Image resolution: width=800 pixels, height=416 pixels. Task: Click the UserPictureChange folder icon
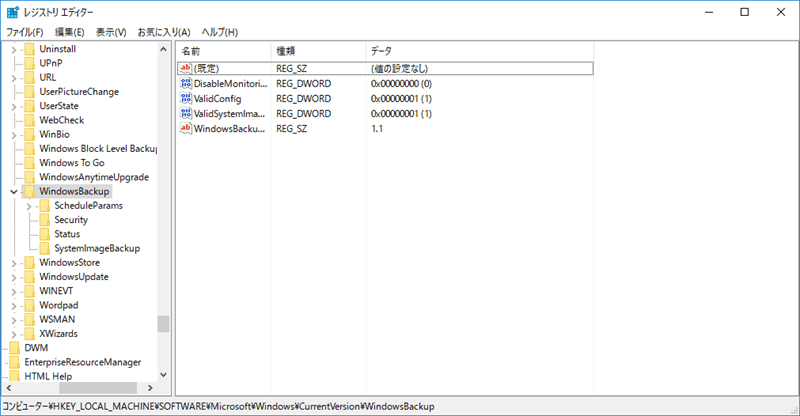[x=30, y=92]
